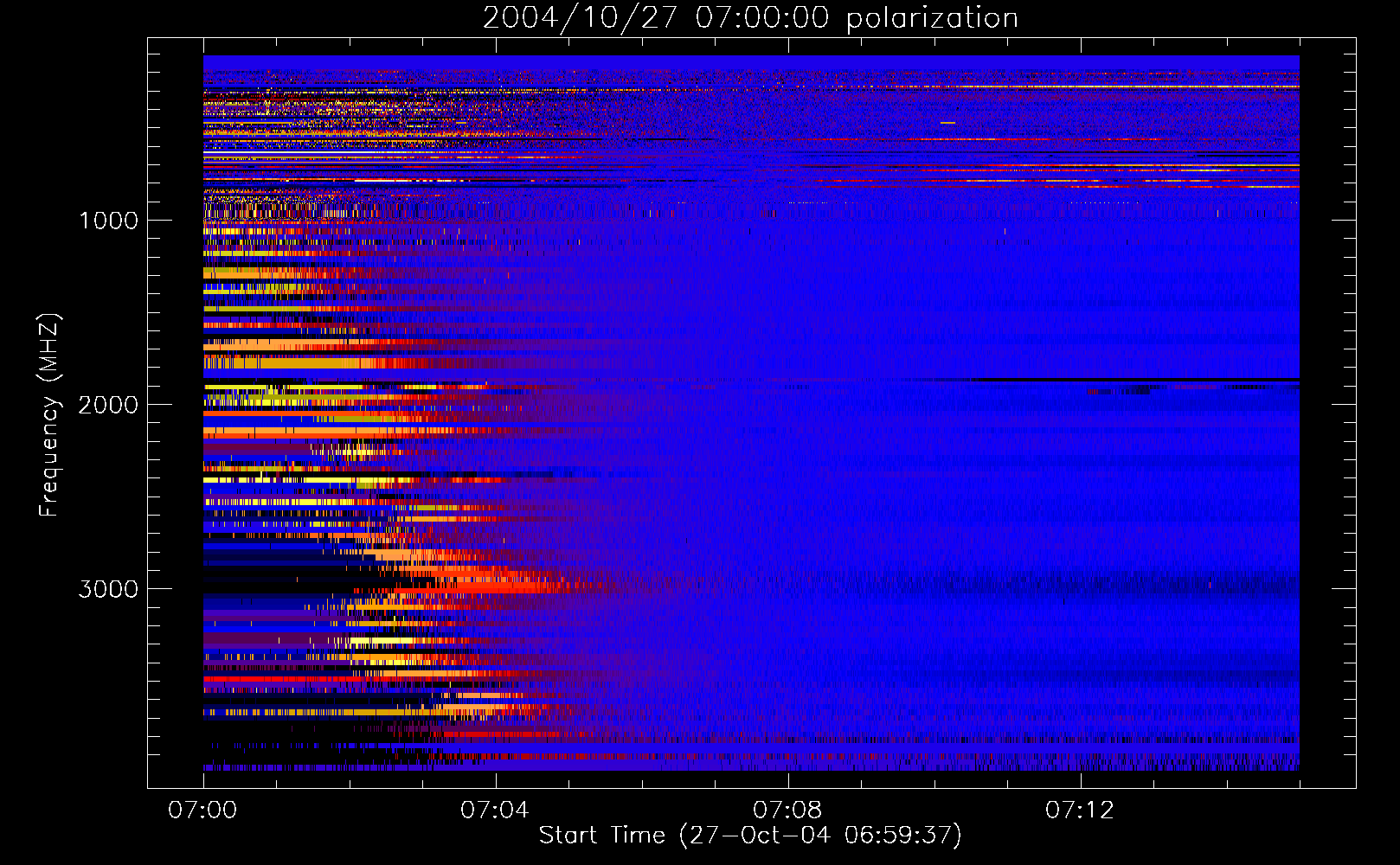Click the 07:08 time tick label
Image resolution: width=1400 pixels, height=865 pixels.
tap(787, 811)
